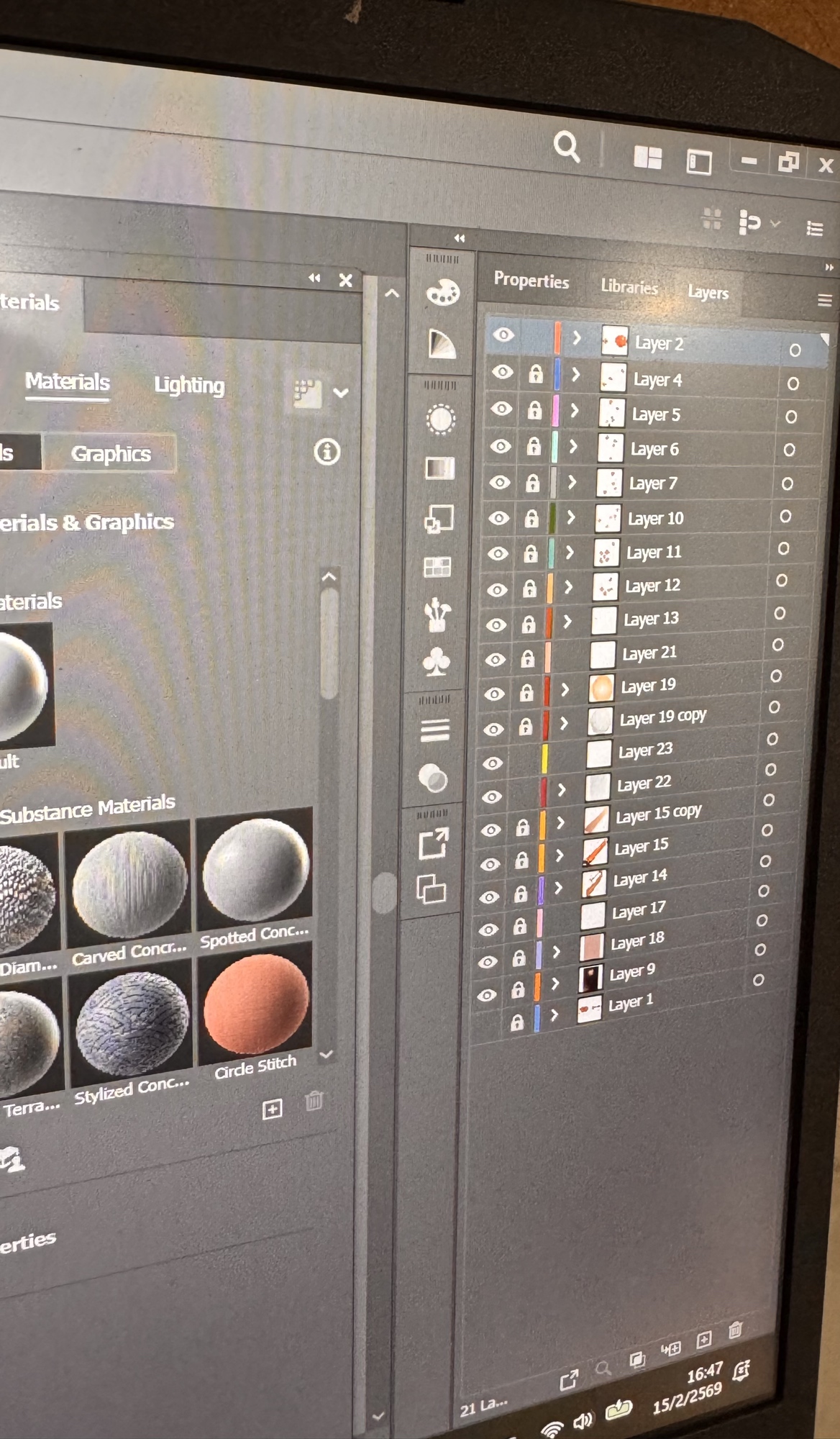This screenshot has width=840, height=1439.
Task: Expand Layer 2 contents chevron
Action: 577,338
